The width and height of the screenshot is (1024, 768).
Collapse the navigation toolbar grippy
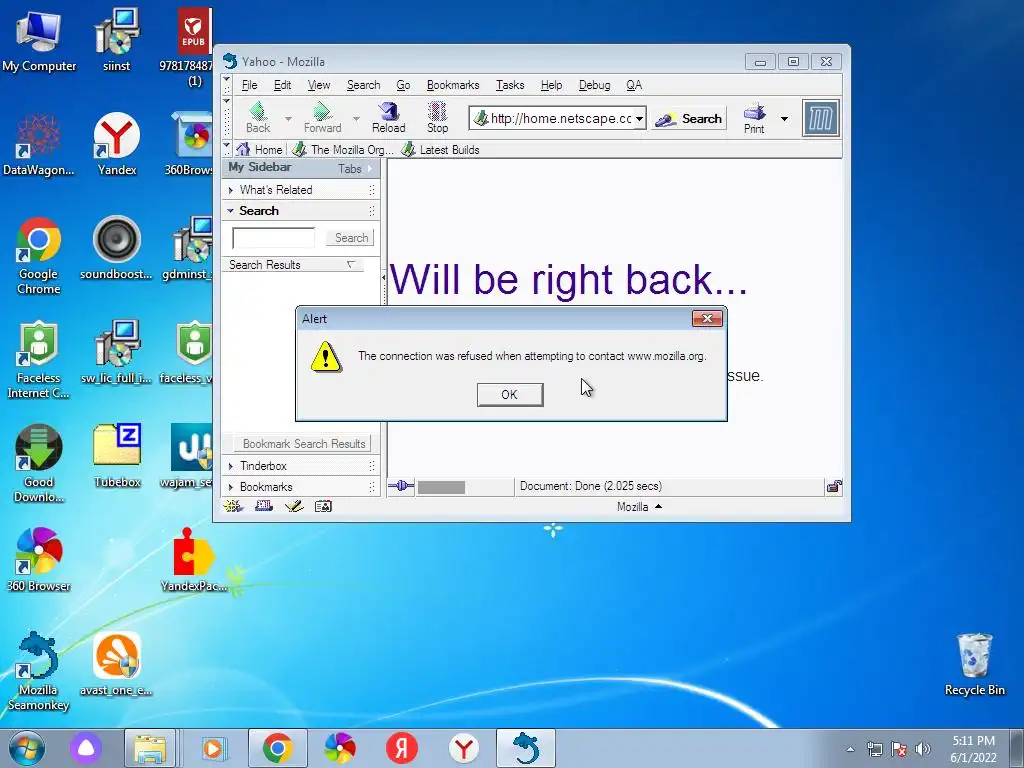click(227, 118)
